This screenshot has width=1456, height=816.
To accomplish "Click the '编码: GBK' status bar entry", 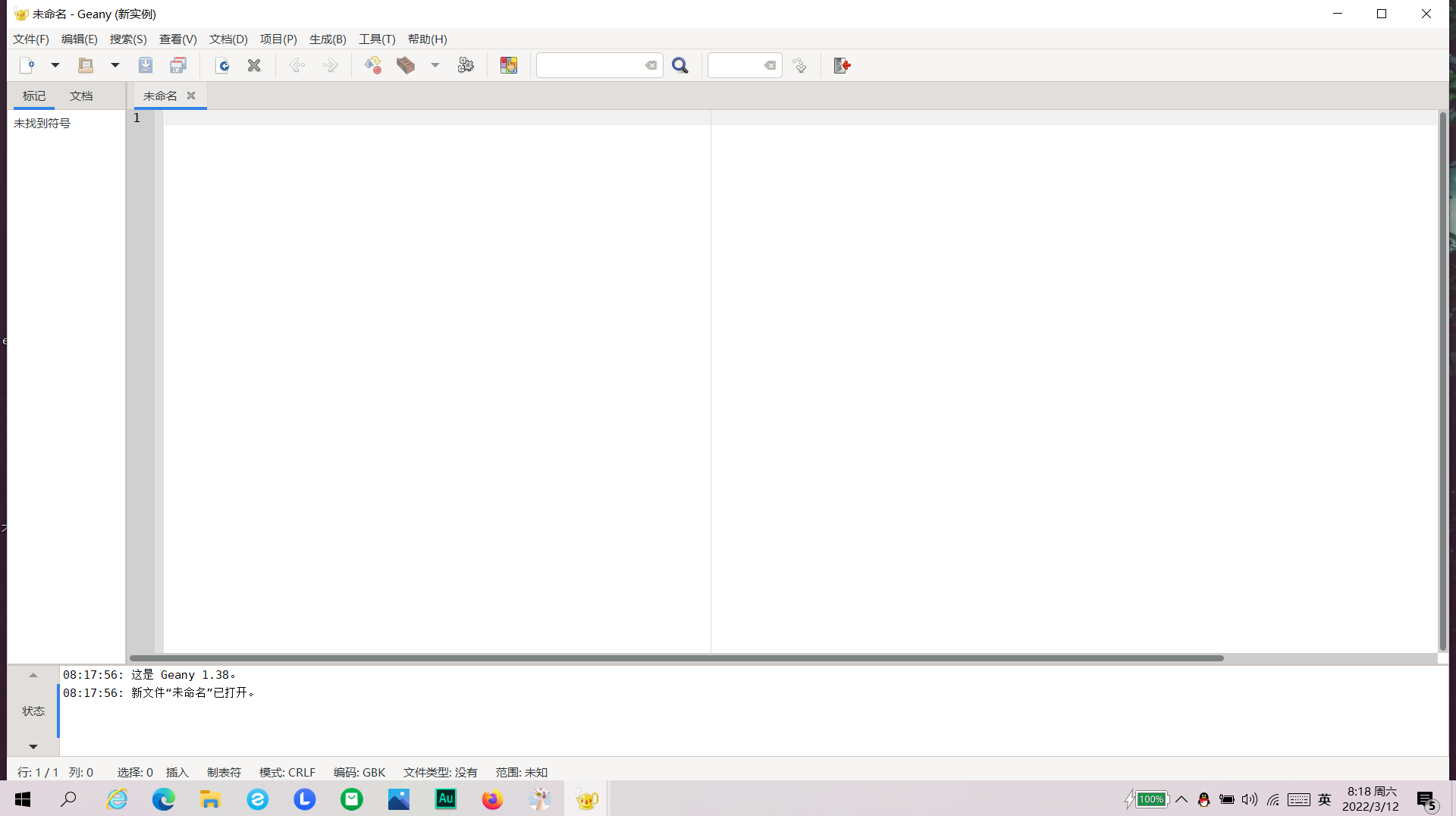I will pos(359,772).
